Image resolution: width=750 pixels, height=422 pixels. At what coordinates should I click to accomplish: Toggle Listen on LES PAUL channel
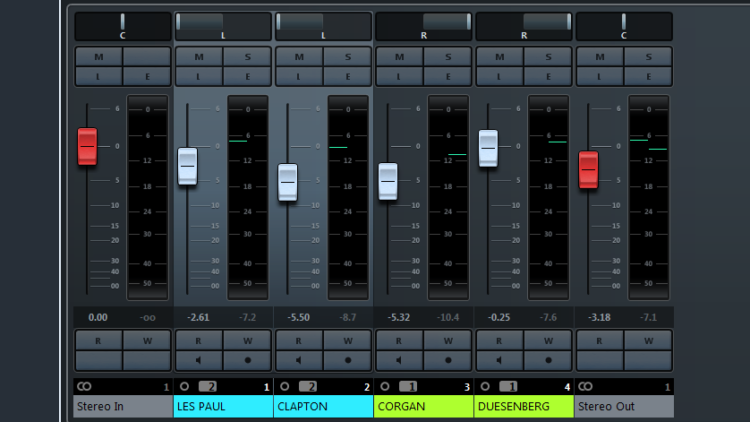coord(199,76)
